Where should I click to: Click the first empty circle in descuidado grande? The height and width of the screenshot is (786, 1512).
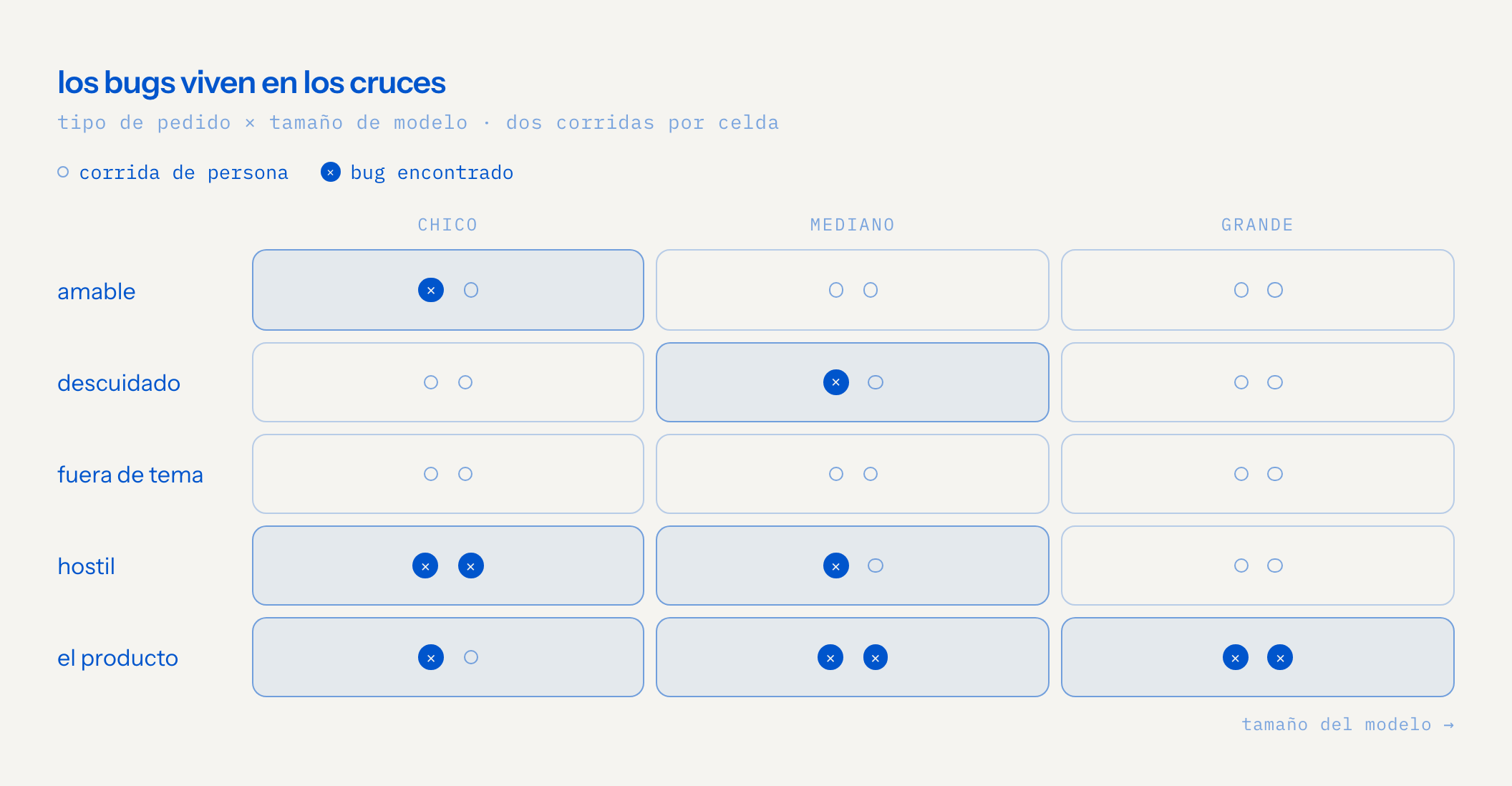coord(1241,382)
